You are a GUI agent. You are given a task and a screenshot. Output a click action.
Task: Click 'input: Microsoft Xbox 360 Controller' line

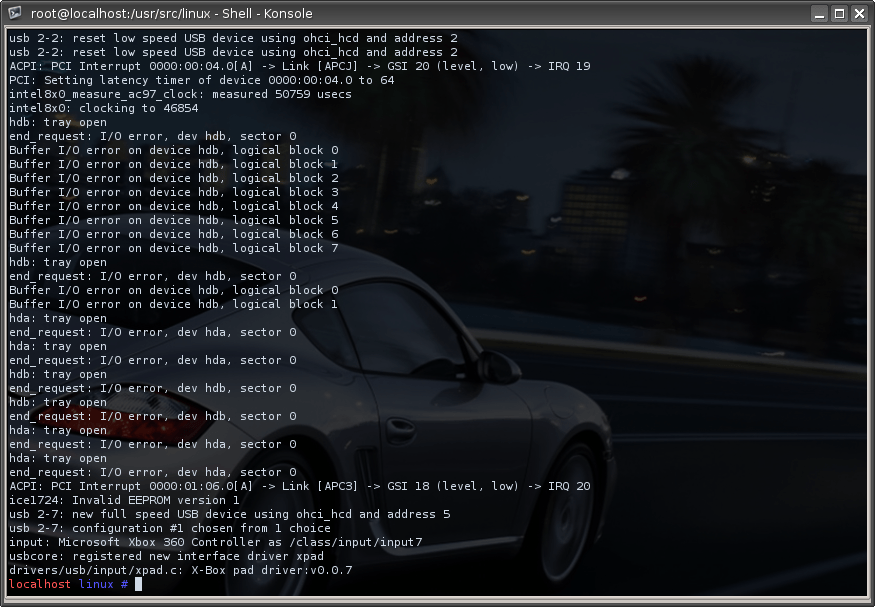215,542
